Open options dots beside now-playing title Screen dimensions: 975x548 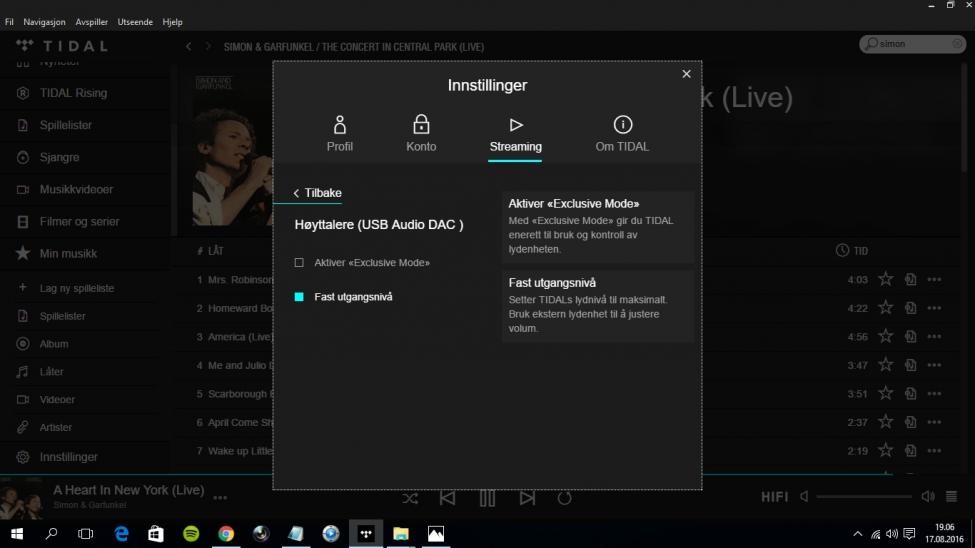[x=220, y=497]
